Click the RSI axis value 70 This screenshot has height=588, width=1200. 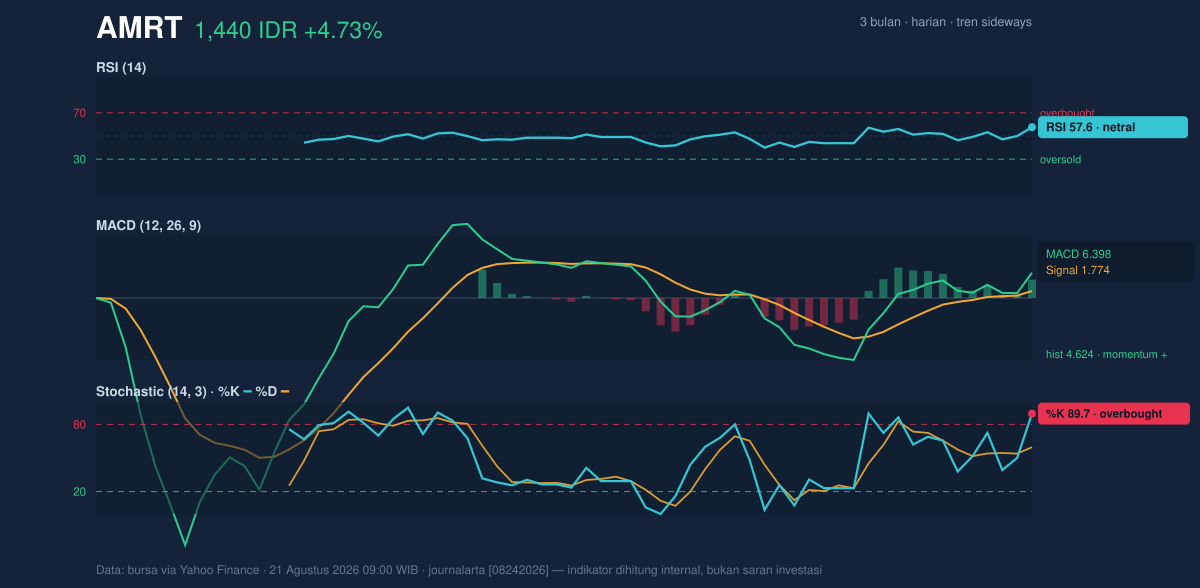pyautogui.click(x=79, y=113)
